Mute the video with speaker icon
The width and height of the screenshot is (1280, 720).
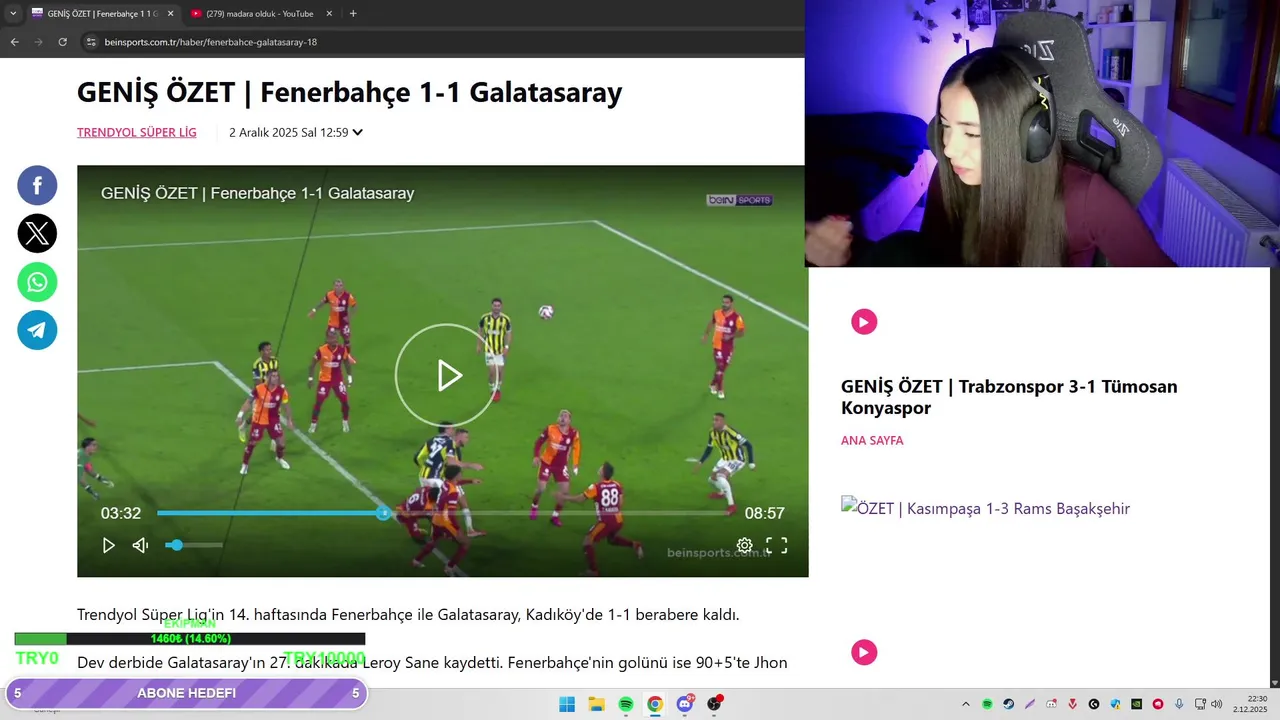pos(141,545)
